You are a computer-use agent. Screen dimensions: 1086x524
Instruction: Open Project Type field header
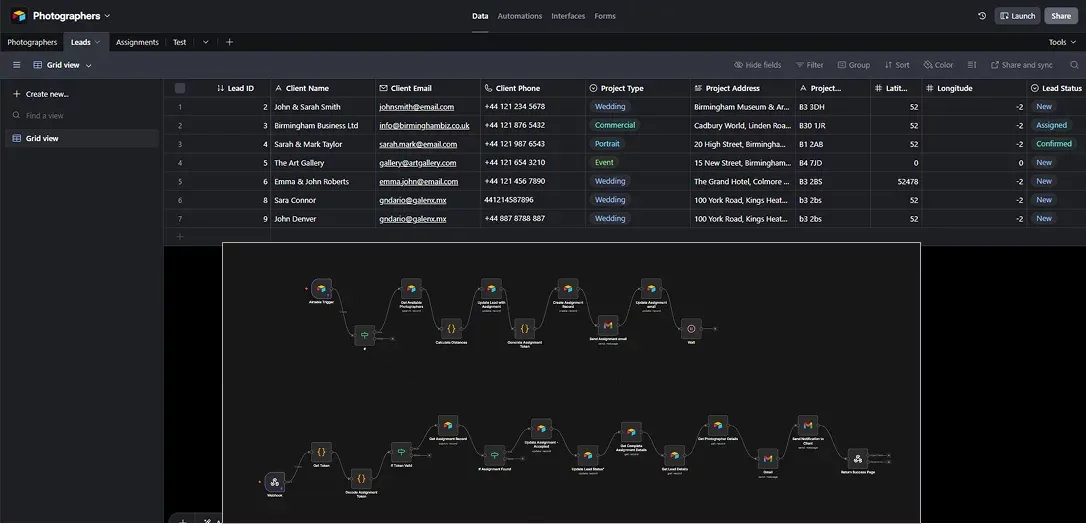(638, 88)
